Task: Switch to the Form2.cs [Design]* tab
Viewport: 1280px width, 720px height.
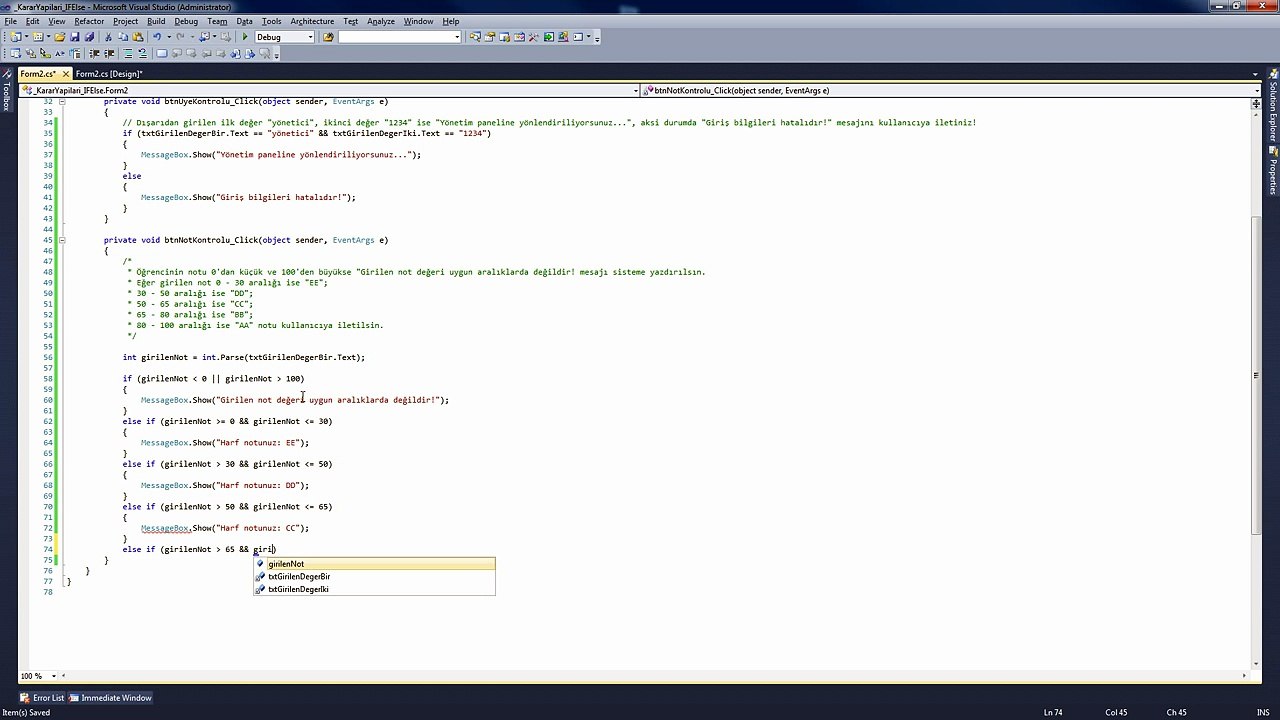Action: [x=109, y=74]
